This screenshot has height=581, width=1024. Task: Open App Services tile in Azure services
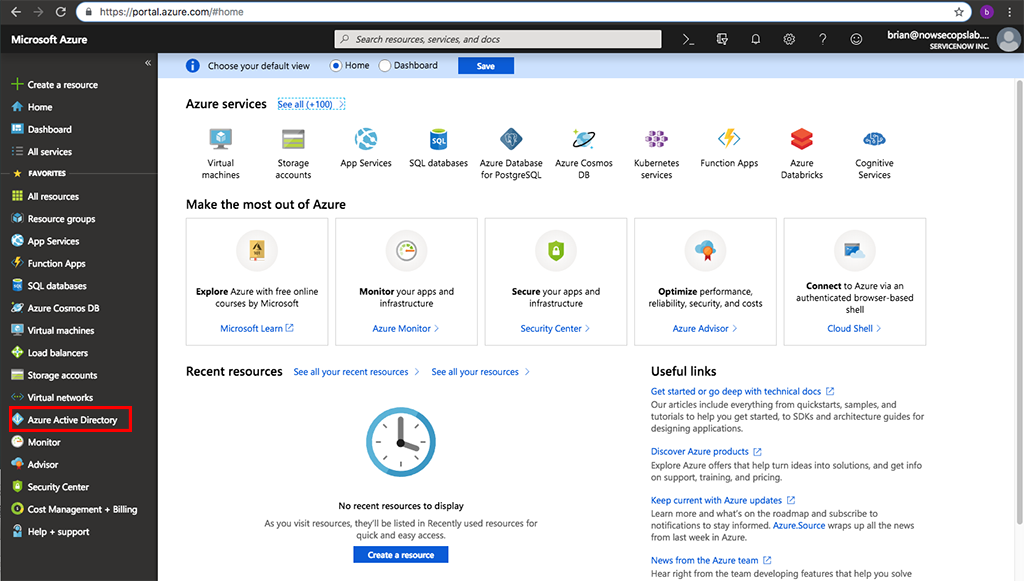366,149
